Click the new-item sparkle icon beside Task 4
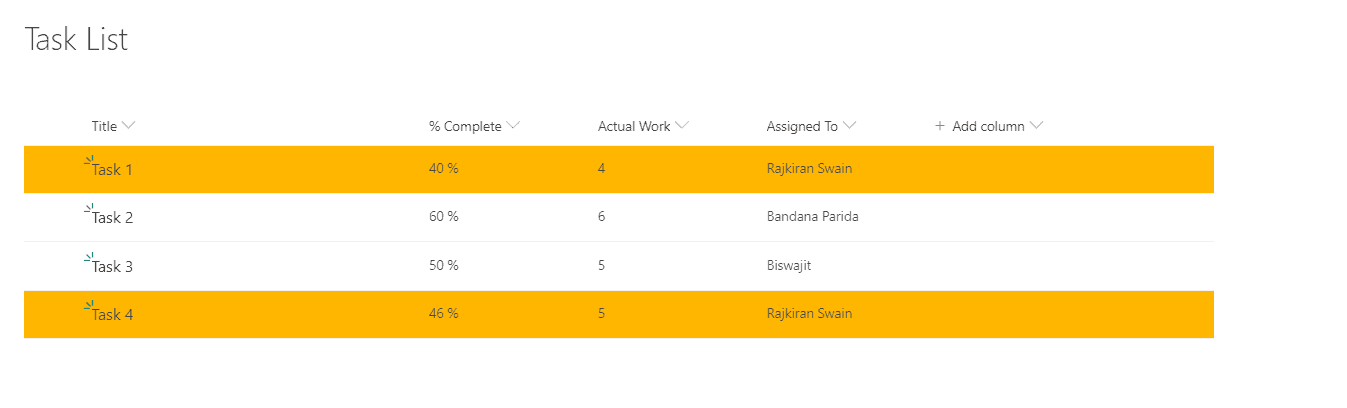Viewport: 1347px width, 408px height. 89,306
